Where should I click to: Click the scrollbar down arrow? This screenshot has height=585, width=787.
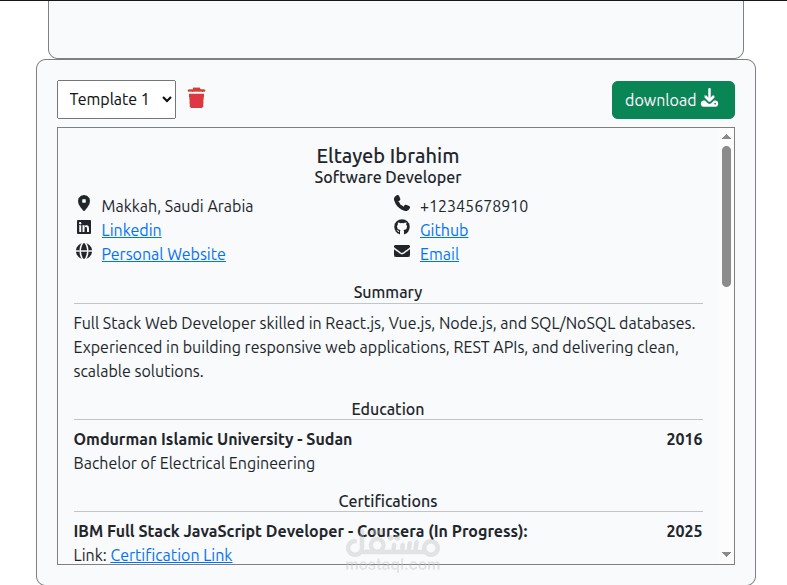pos(726,554)
